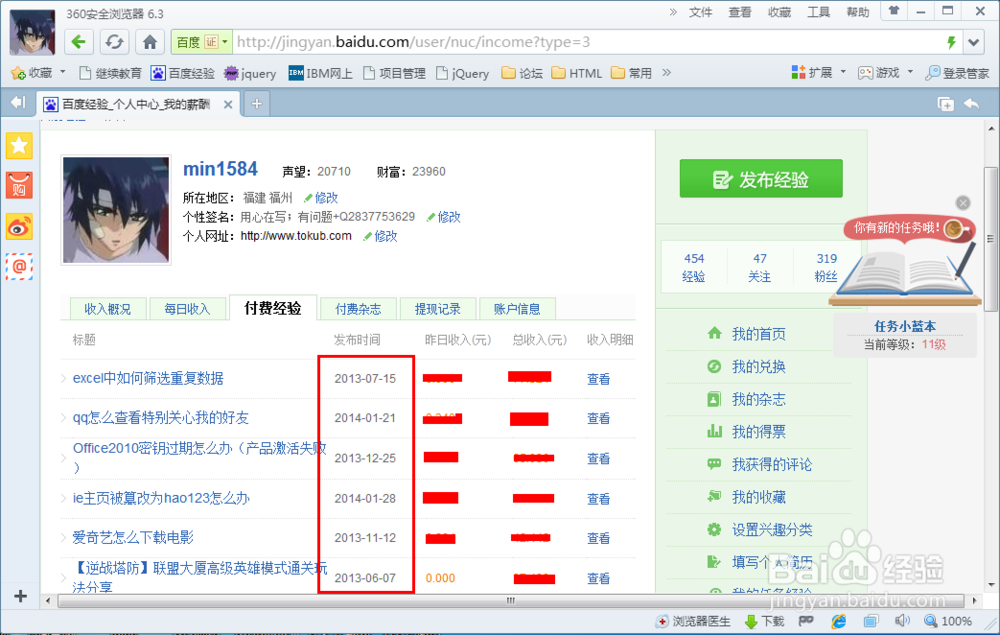Click the refresh page icon
Image resolution: width=1000 pixels, height=635 pixels.
point(114,42)
